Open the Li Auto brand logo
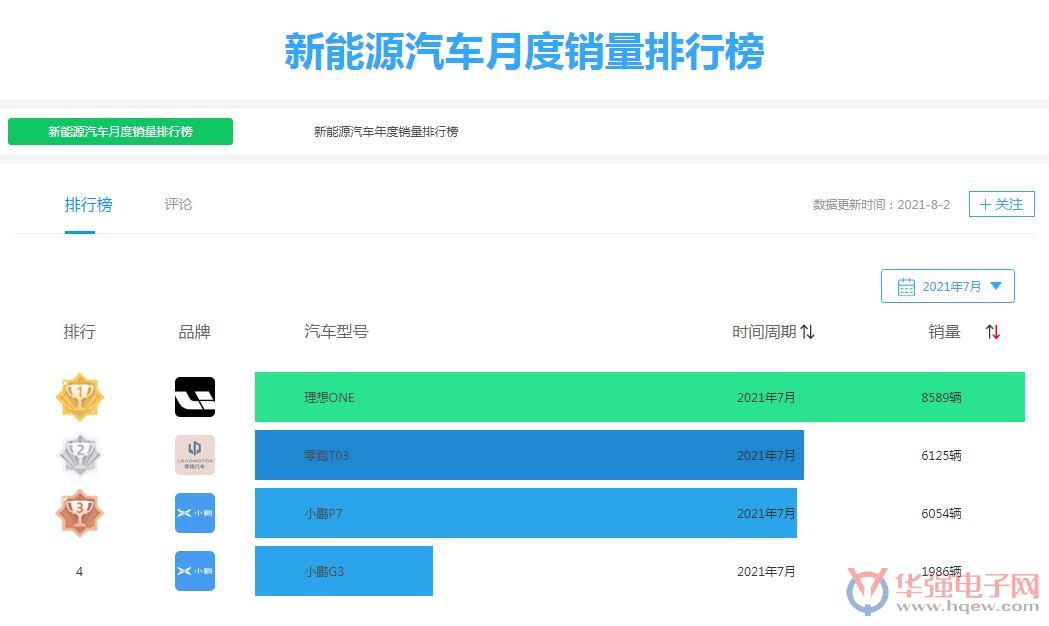Screen dimensions: 1049x626 click(195, 397)
